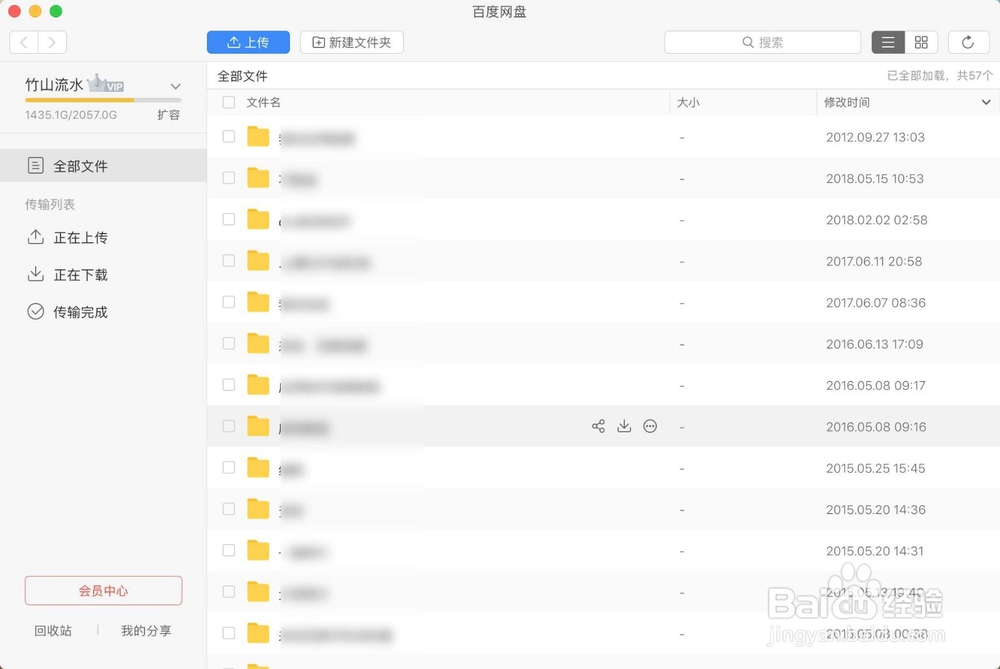1000x669 pixels.
Task: Click the 1435.1G/2057.0G storage text
Action: pyautogui.click(x=71, y=115)
